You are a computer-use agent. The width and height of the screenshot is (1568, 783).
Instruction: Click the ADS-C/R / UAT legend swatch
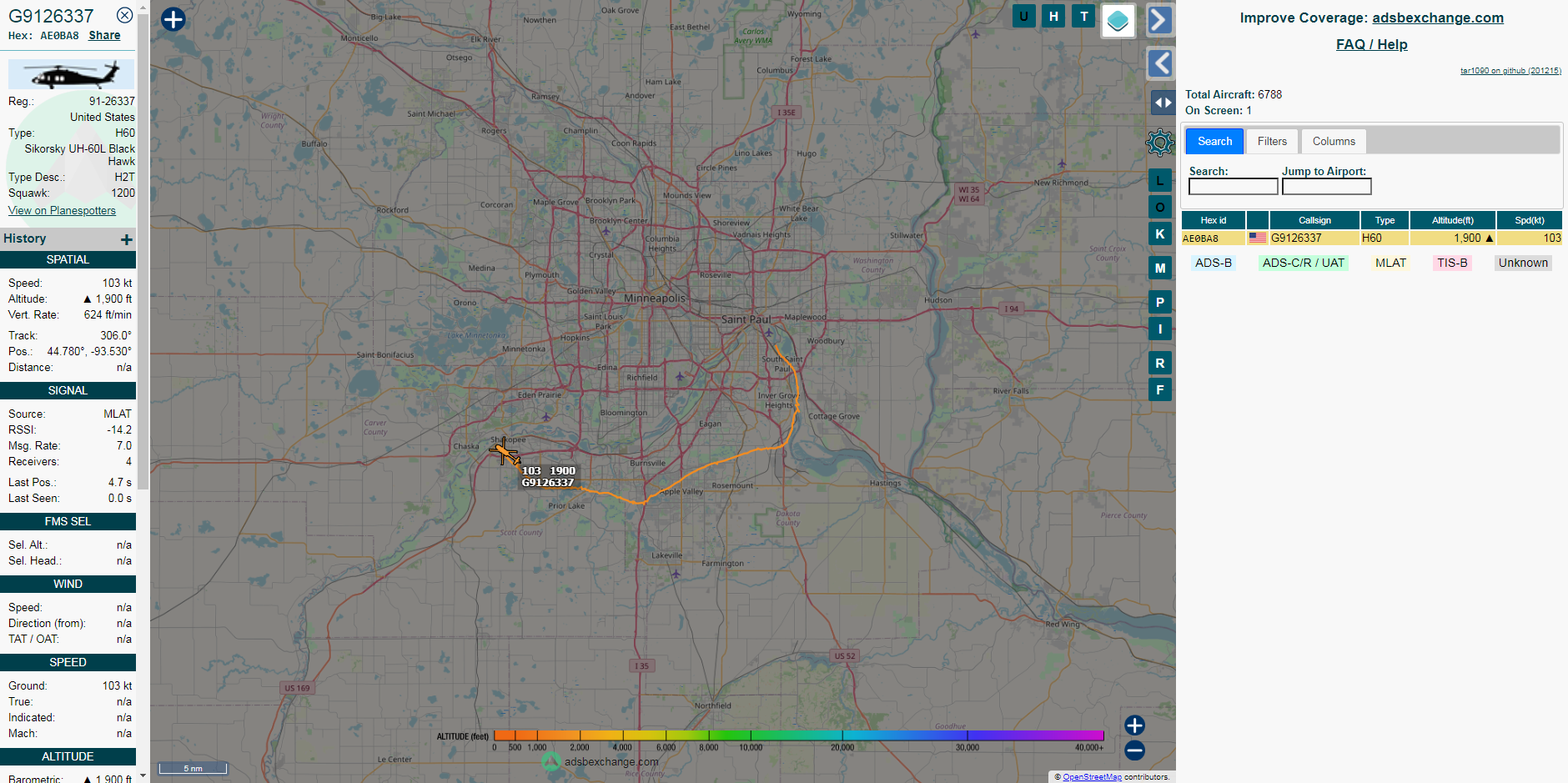pyautogui.click(x=1303, y=263)
